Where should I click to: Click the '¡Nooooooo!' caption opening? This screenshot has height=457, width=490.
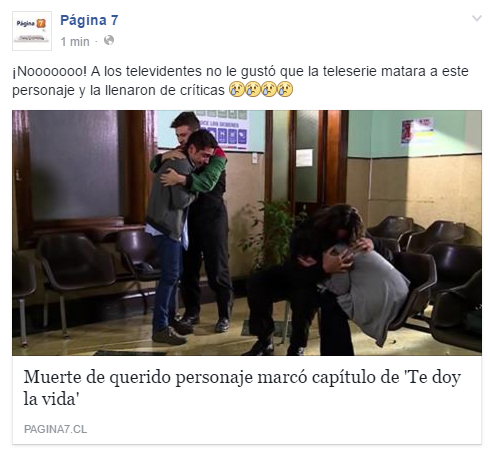pyautogui.click(x=50, y=71)
